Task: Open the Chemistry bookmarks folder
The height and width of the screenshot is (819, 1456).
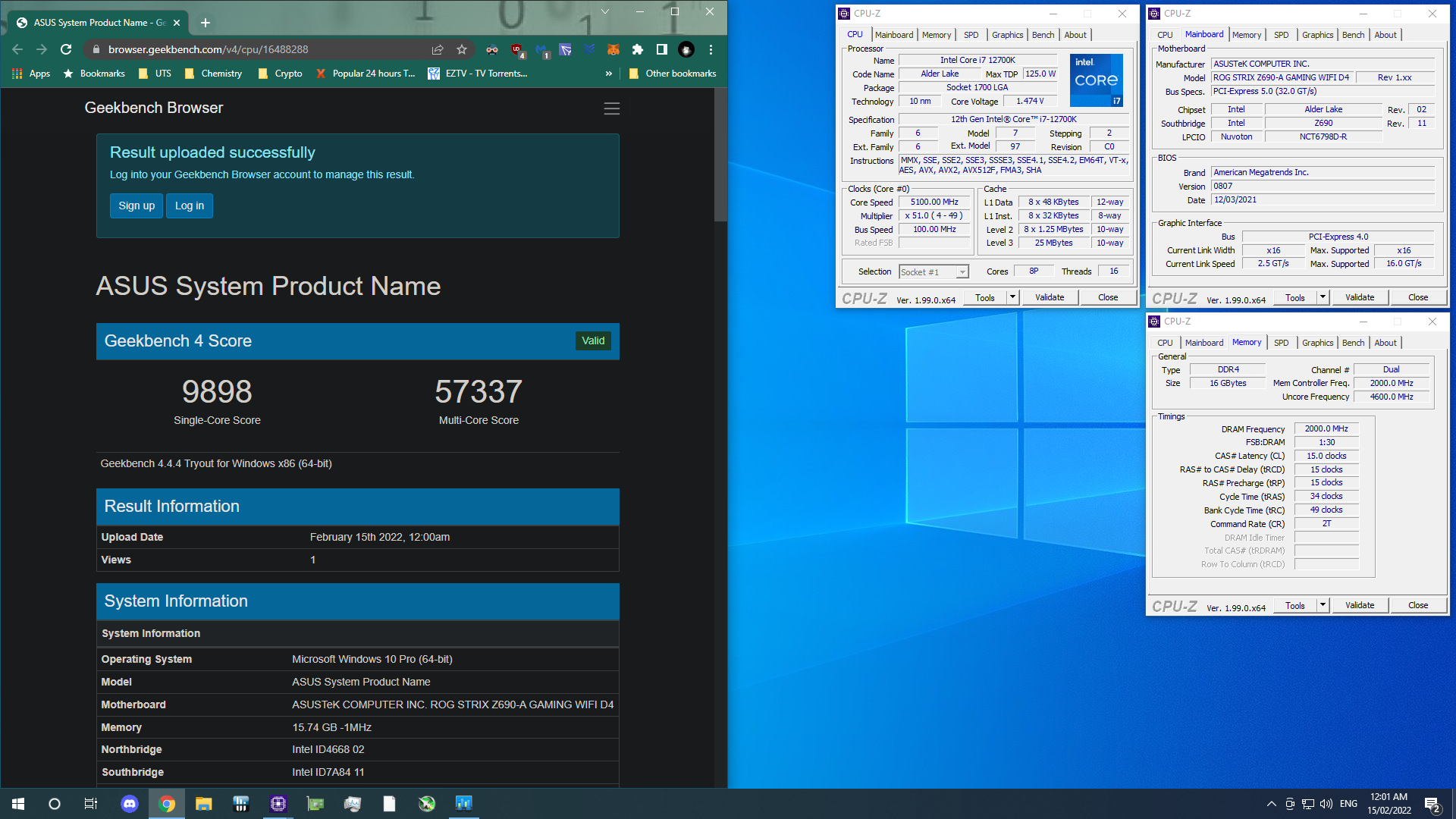Action: [213, 74]
